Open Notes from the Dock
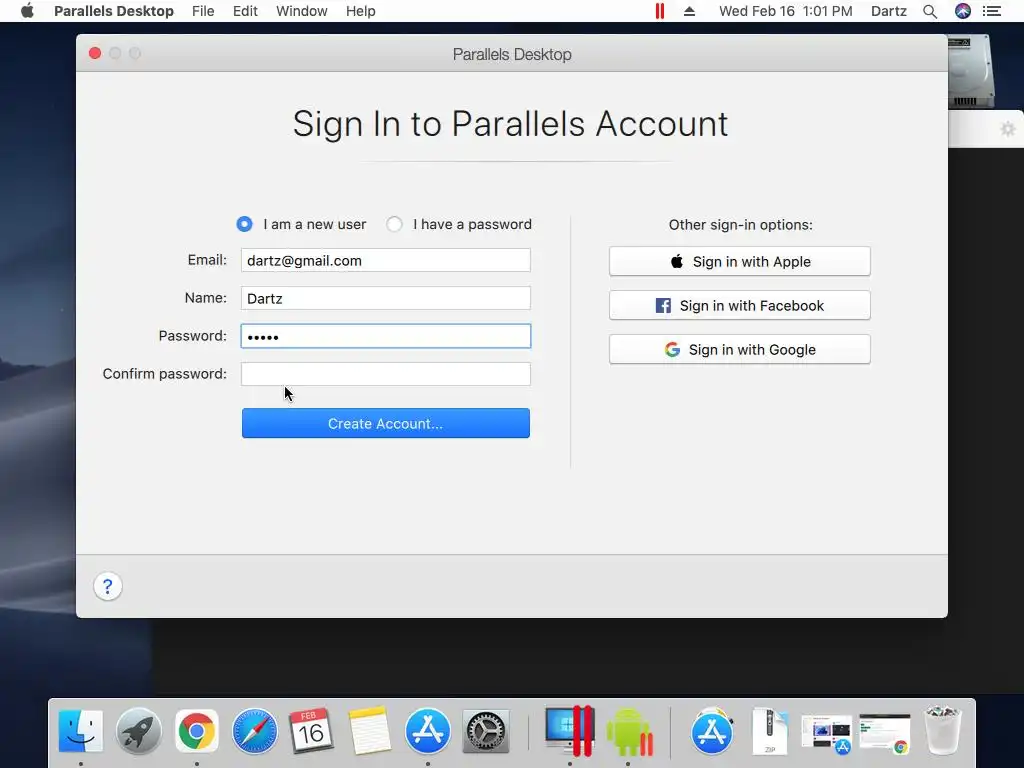1024x768 pixels. pyautogui.click(x=370, y=731)
